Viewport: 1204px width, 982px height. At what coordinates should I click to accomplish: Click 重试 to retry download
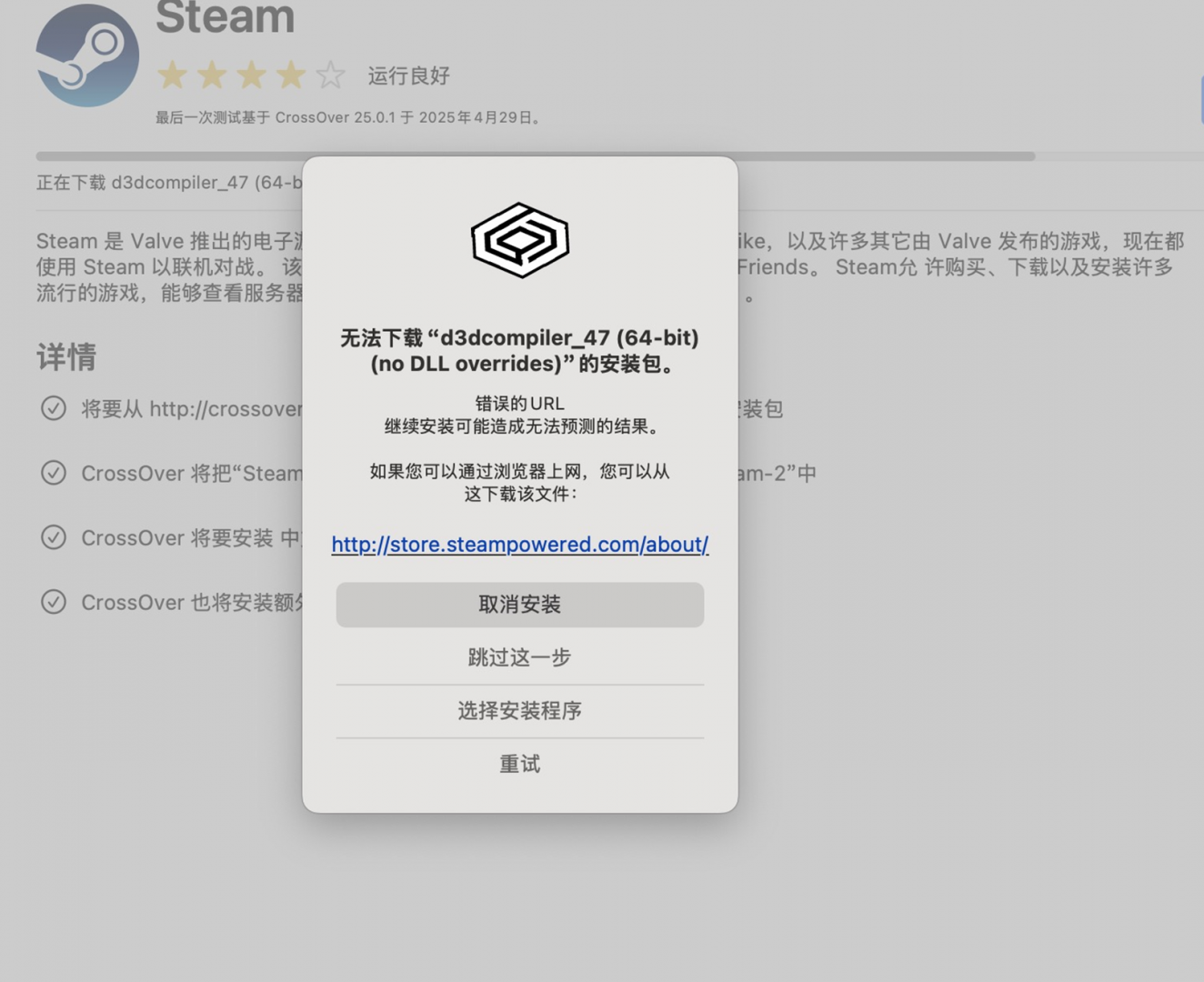520,764
